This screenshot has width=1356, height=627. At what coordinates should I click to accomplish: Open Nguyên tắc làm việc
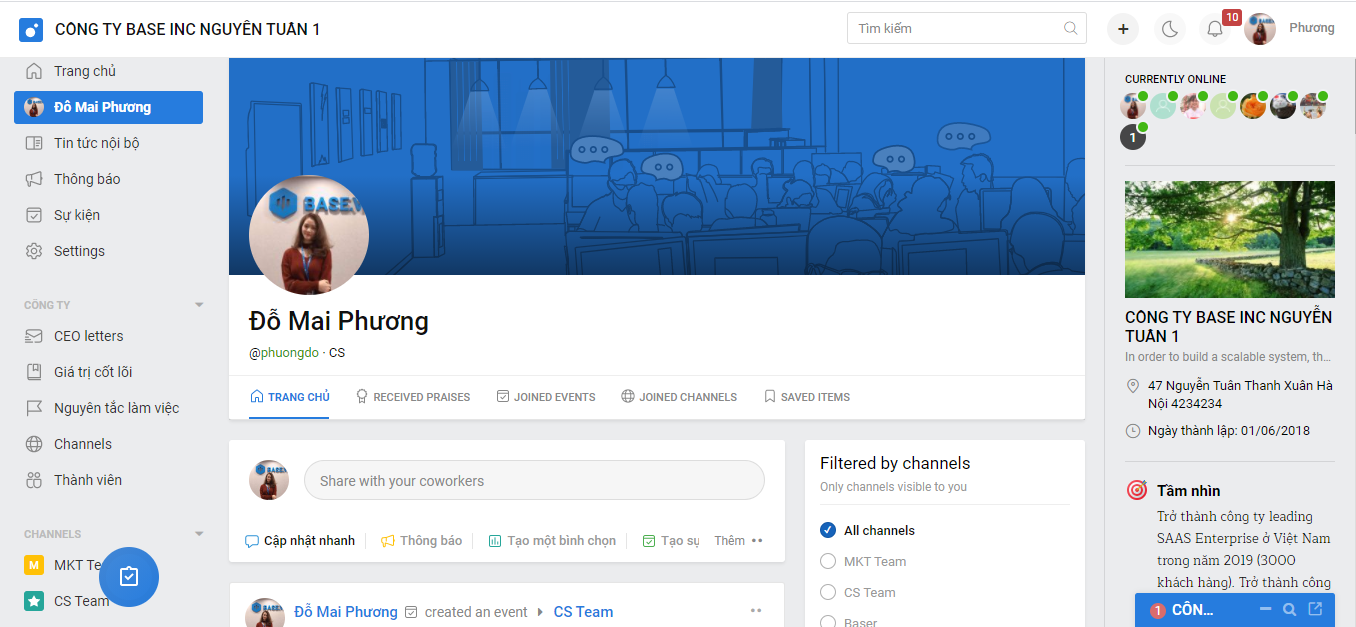117,408
